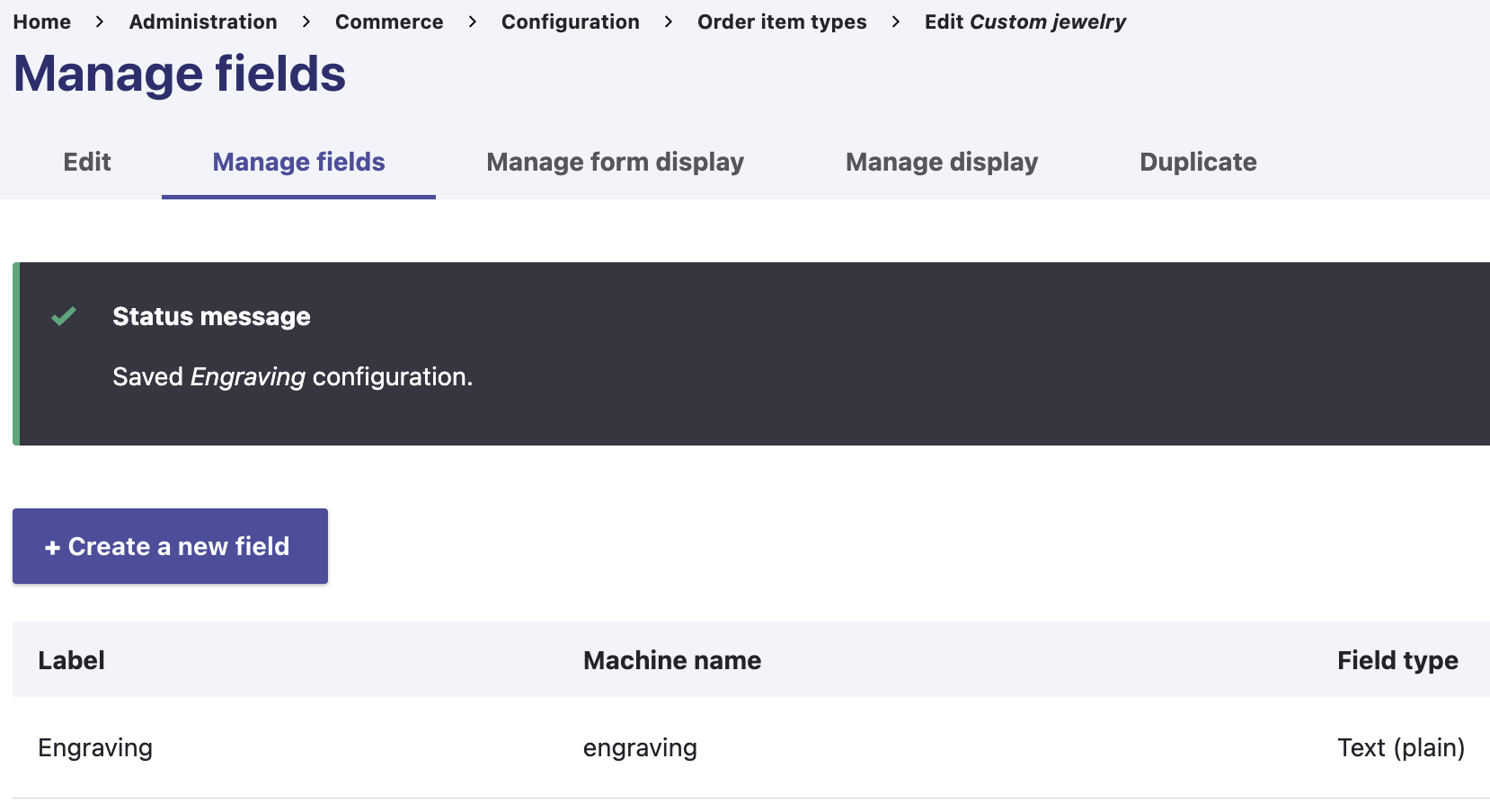Open the Administration breadcrumb link
Image resolution: width=1490 pixels, height=812 pixels.
coord(203,22)
